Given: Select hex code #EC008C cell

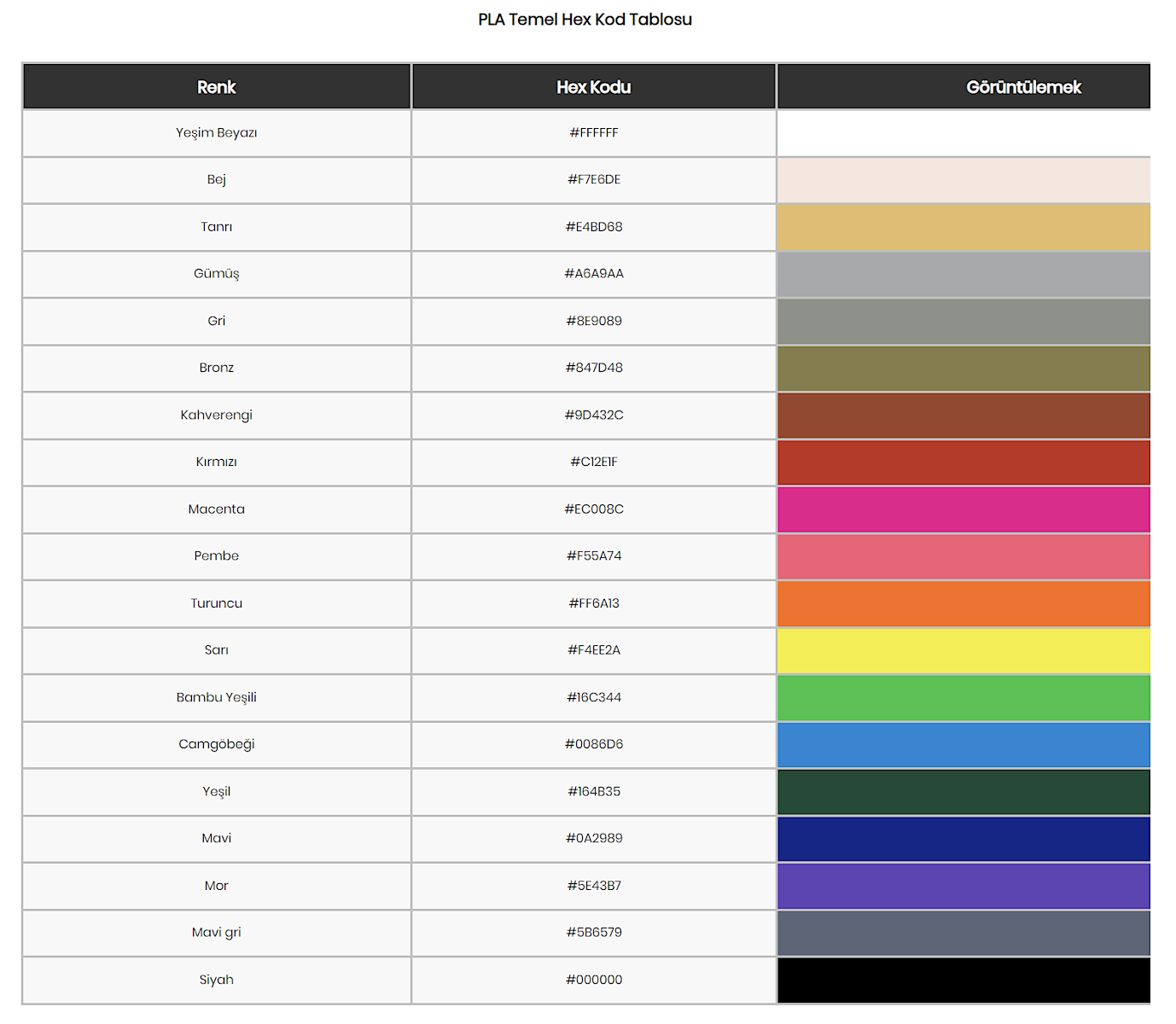Looking at the screenshot, I should [x=594, y=509].
